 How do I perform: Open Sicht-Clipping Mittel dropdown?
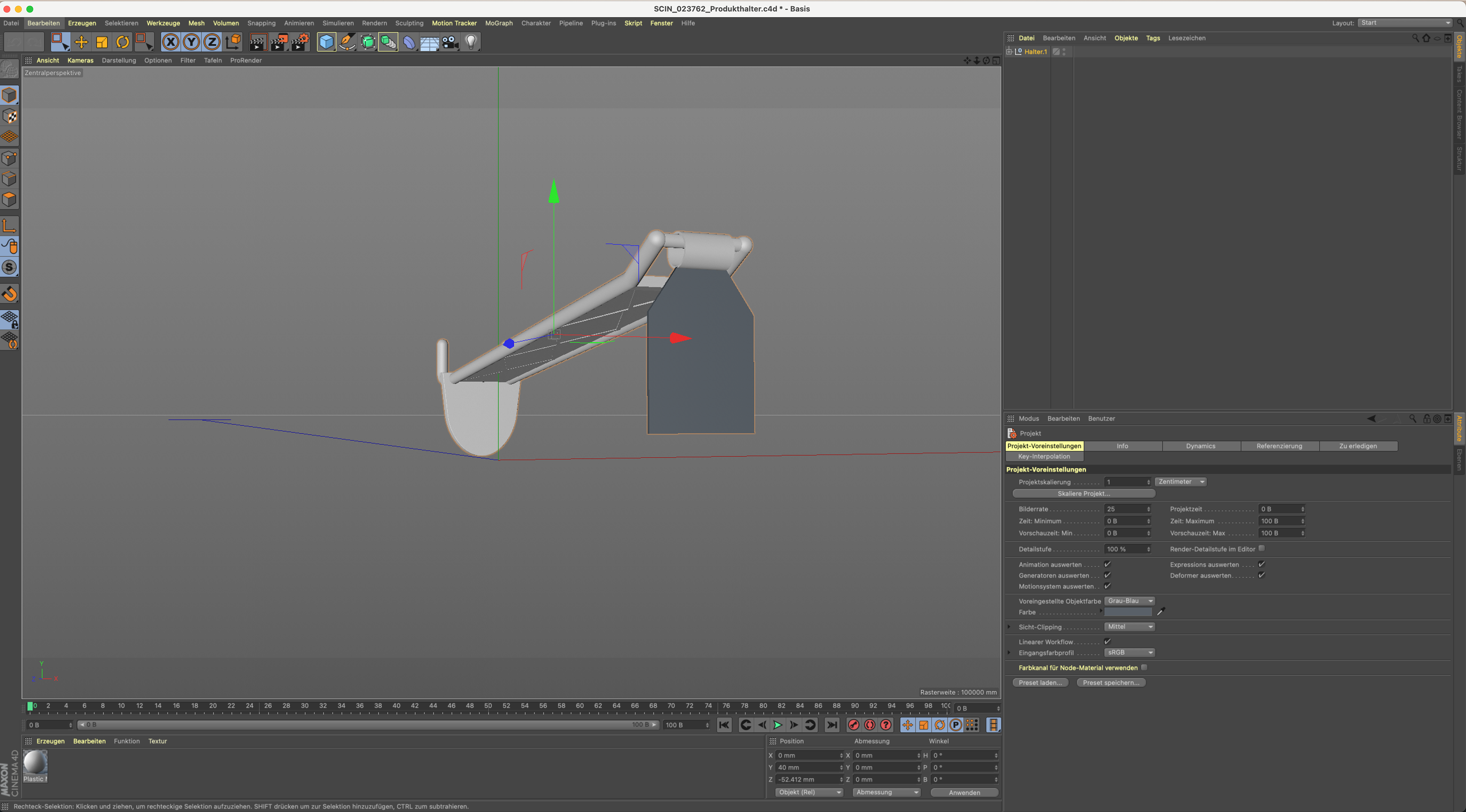1130,627
